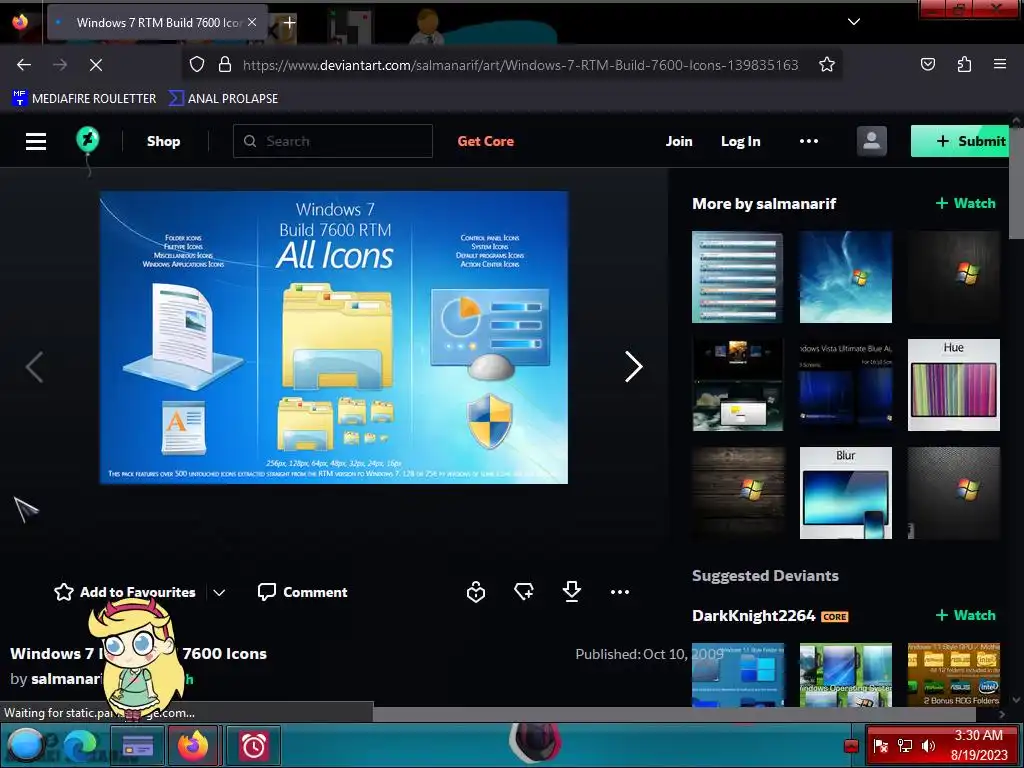Viewport: 1024px width, 768px height.
Task: Open the Vista Ultimate Blue thumbnail
Action: 846,385
